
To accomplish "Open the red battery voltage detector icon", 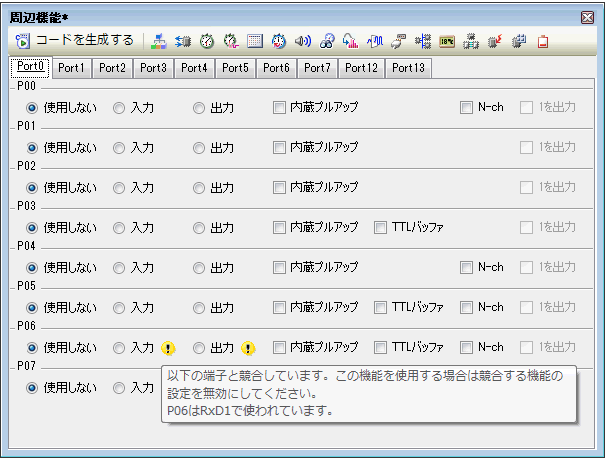I will (542, 42).
